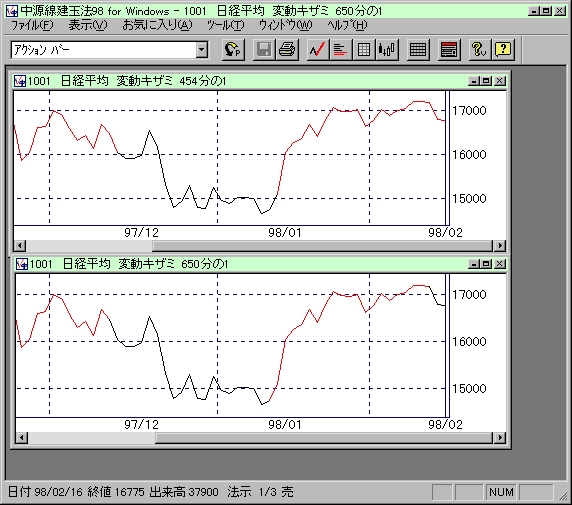The image size is (572, 505).
Task: Click the save floppy disk icon
Action: 264,50
